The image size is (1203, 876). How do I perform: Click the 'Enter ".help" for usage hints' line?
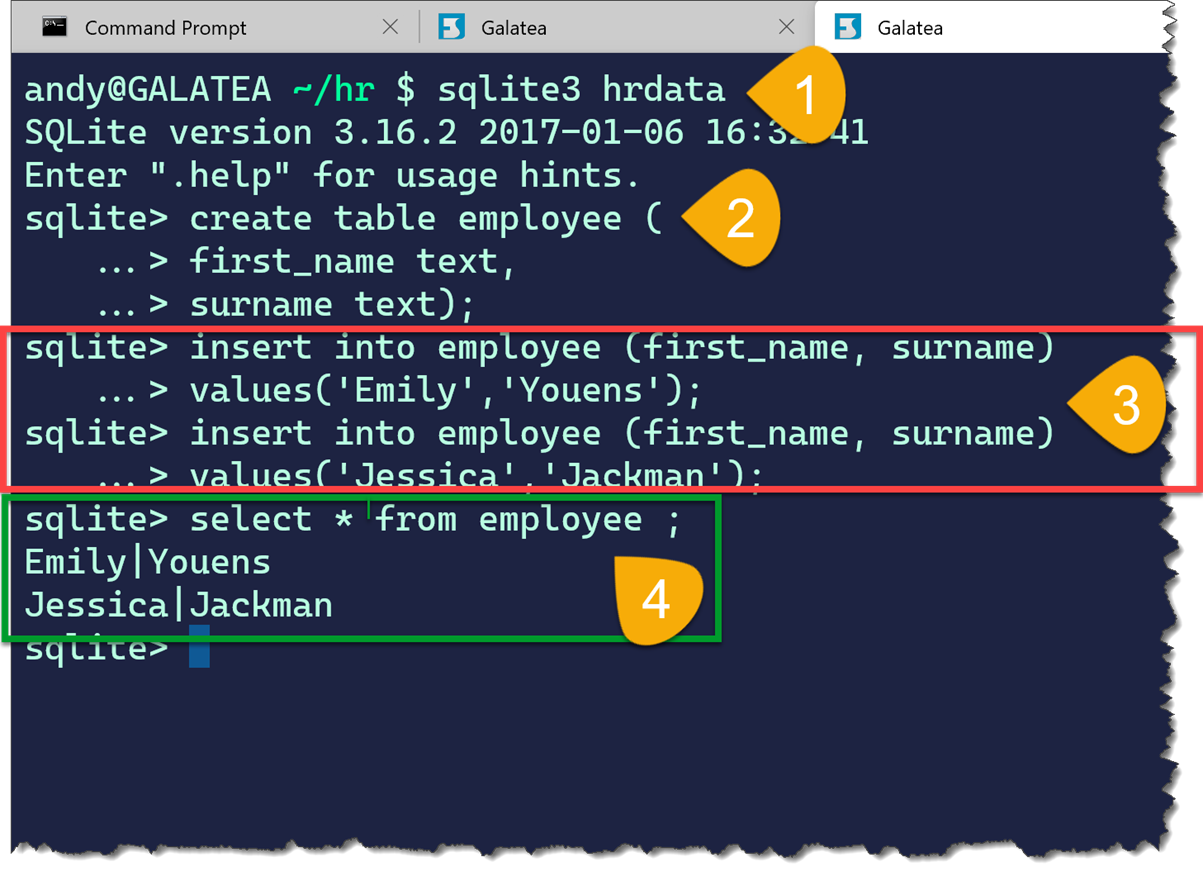332,176
